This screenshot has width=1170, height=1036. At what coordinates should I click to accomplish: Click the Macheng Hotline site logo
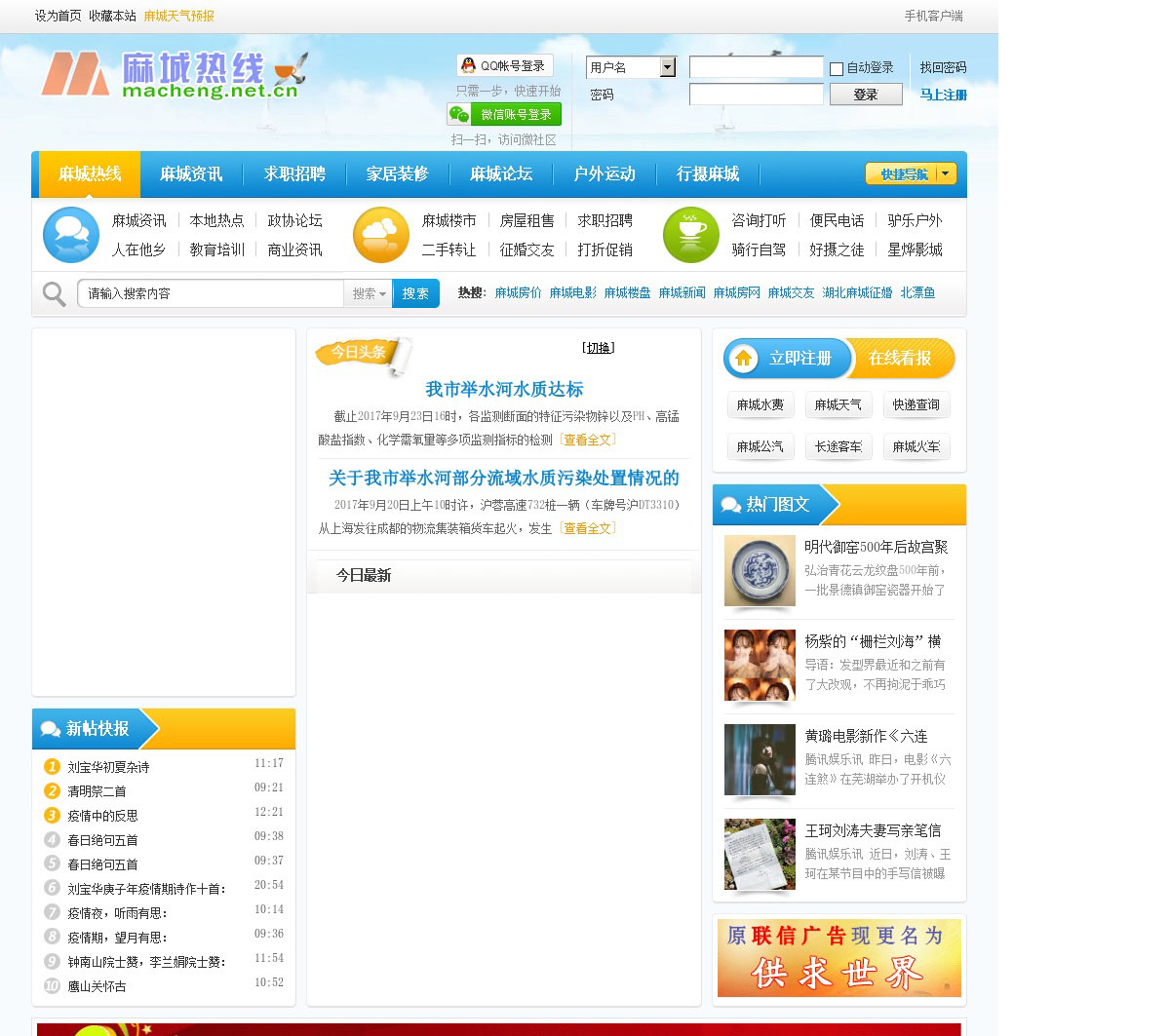pyautogui.click(x=174, y=75)
